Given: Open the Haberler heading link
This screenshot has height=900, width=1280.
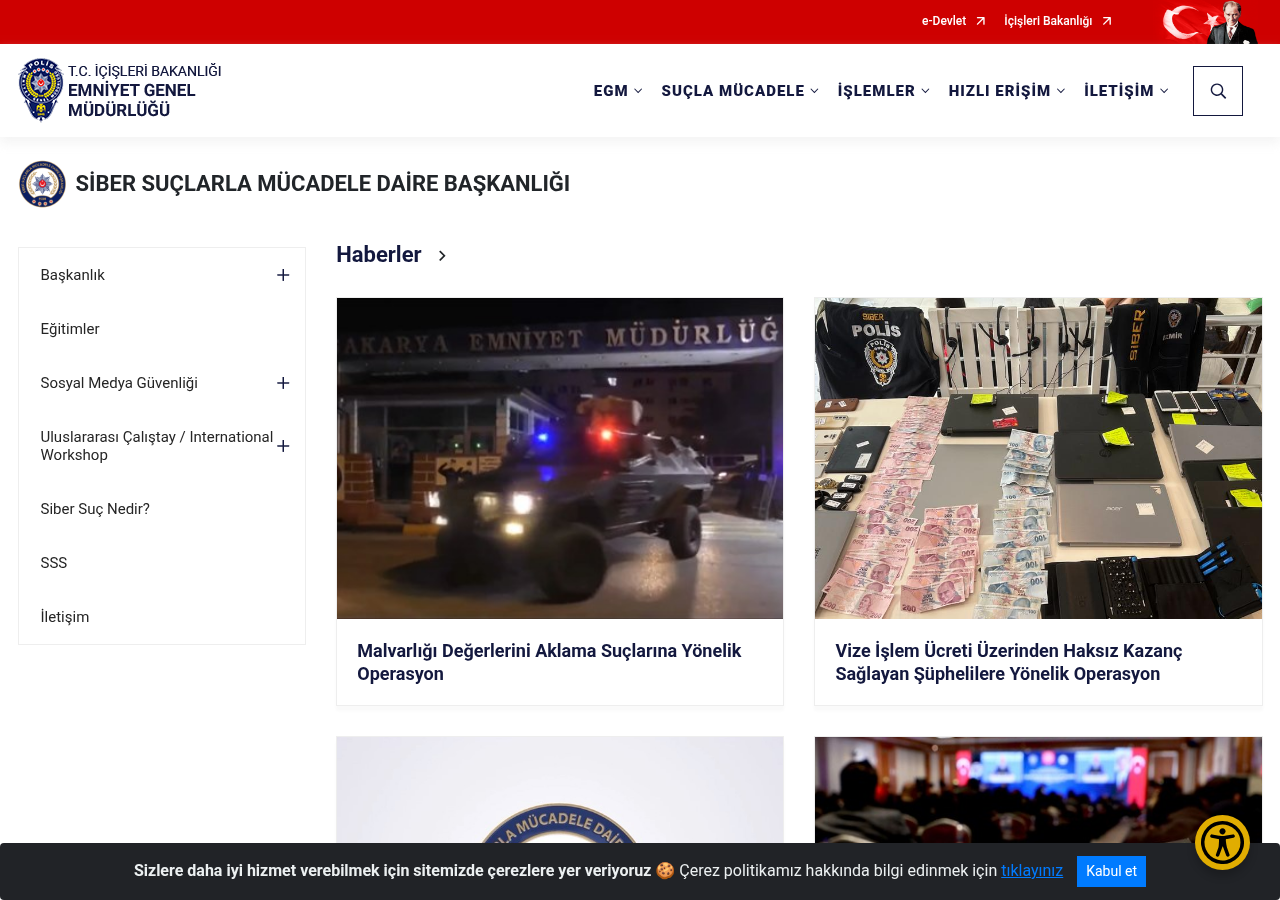Looking at the screenshot, I should (x=379, y=255).
